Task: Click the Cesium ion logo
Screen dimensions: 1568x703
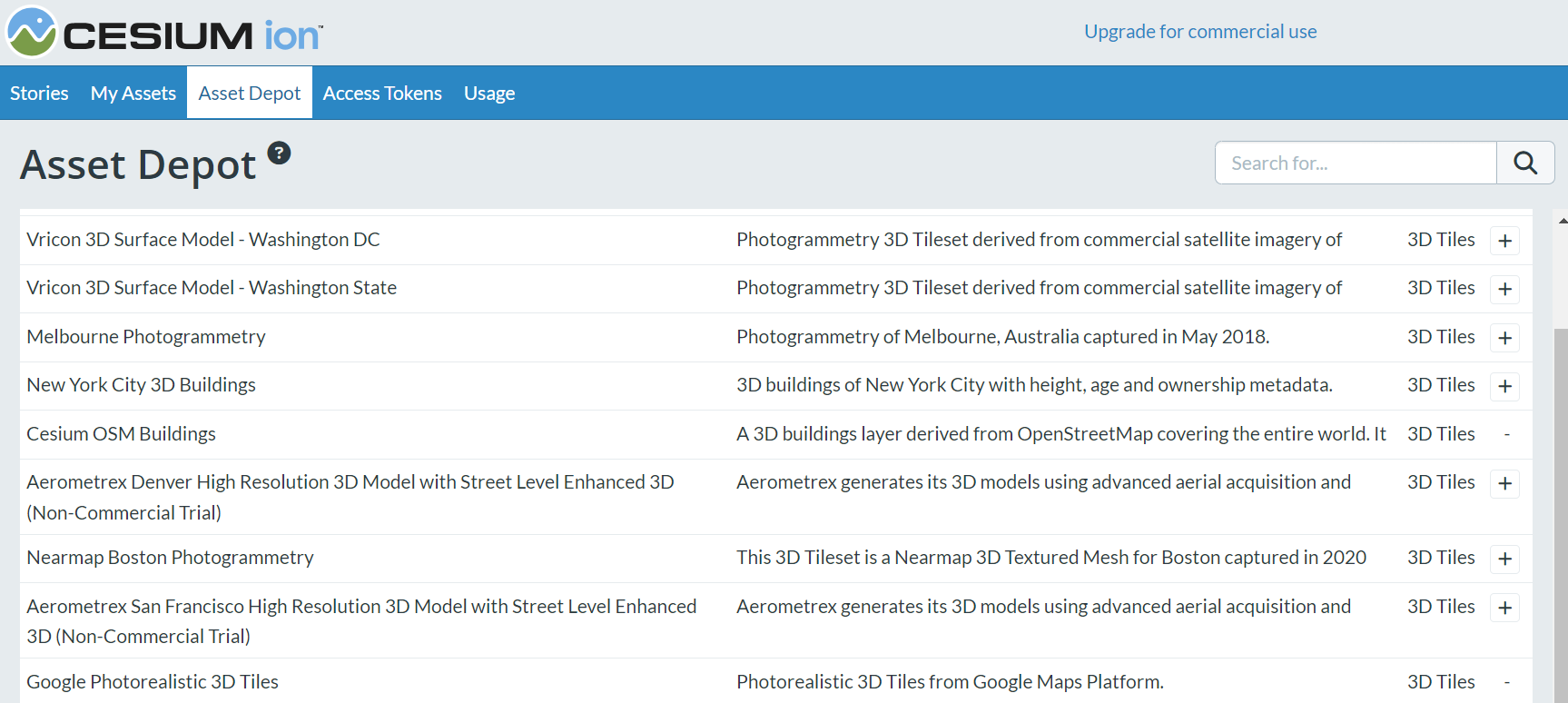Action: [x=163, y=33]
